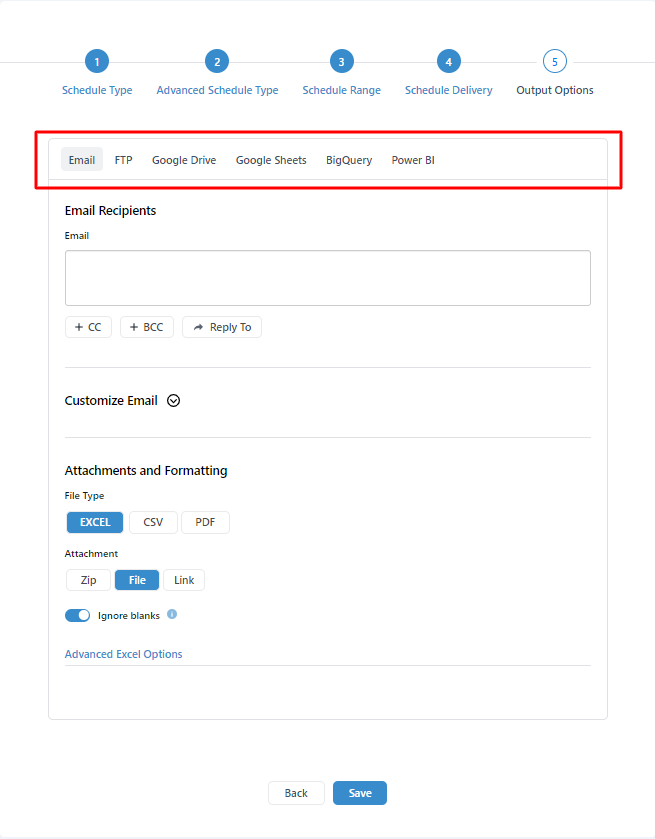The image size is (655, 839).
Task: Go to step 1 Schedule Type circle
Action: [97, 62]
